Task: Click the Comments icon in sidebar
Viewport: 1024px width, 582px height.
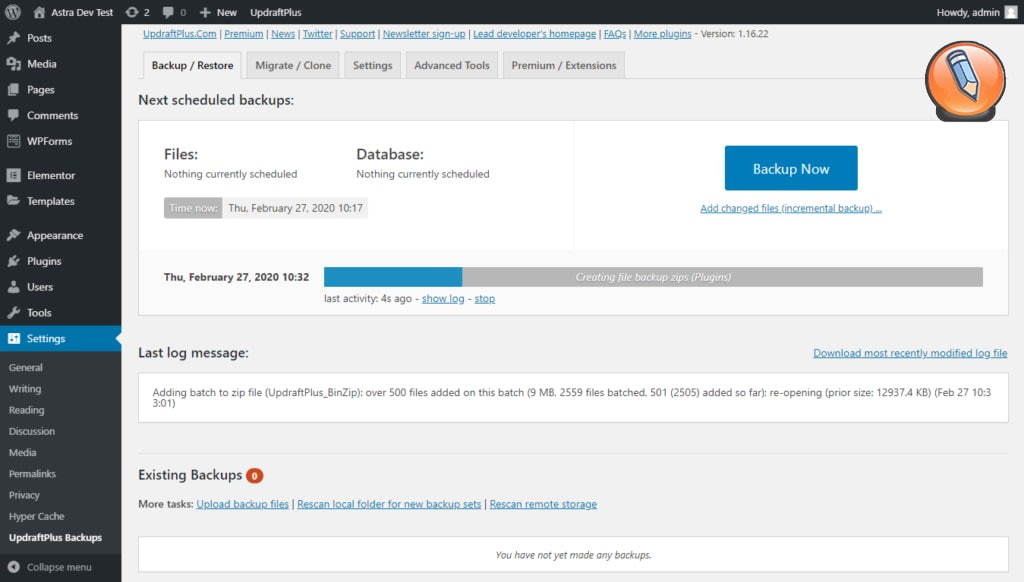Action: (14, 115)
